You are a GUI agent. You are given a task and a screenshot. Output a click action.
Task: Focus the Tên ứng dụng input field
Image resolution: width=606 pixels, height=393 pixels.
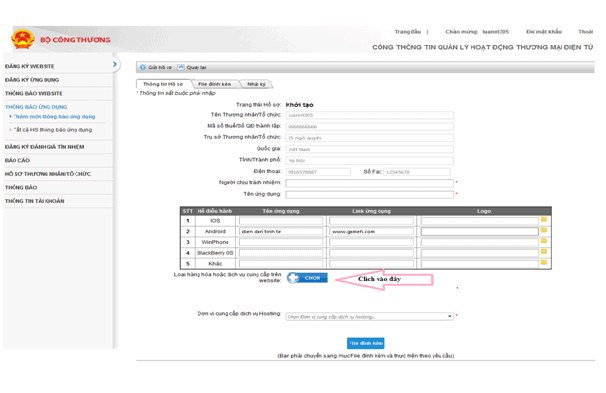click(369, 194)
